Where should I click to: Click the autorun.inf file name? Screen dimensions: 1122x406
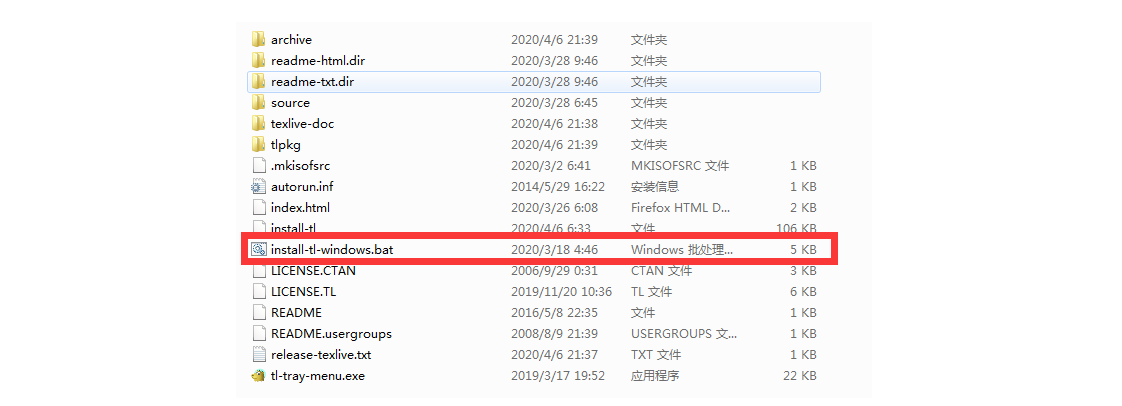point(302,187)
